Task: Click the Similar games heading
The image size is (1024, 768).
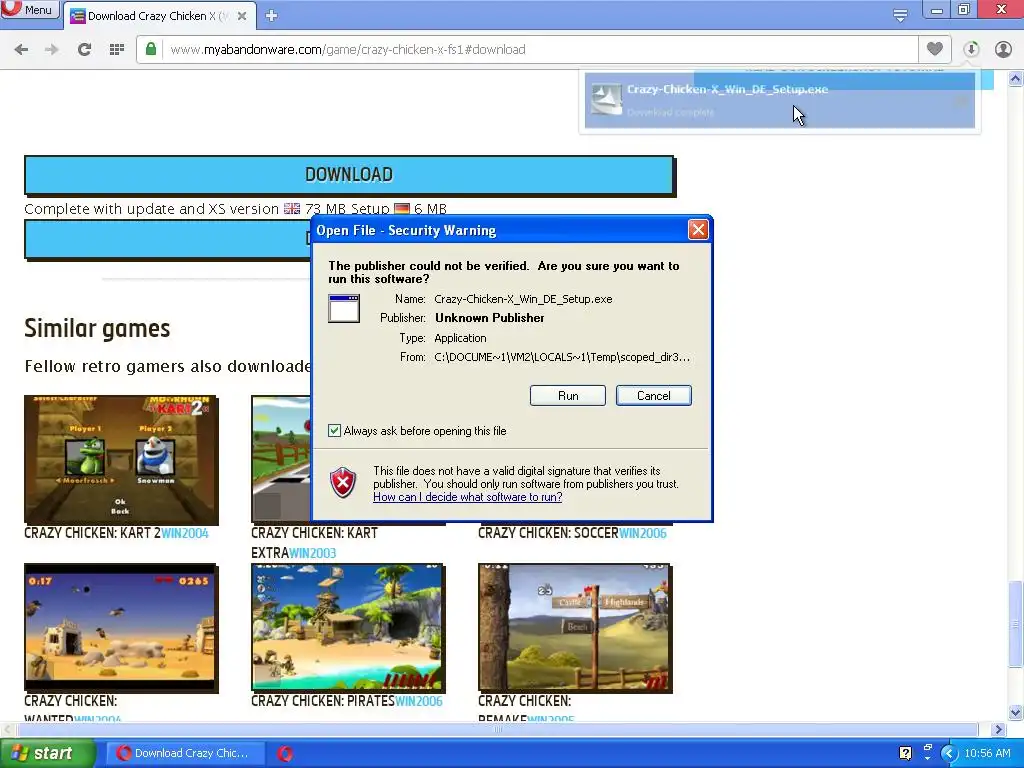Action: (x=97, y=328)
